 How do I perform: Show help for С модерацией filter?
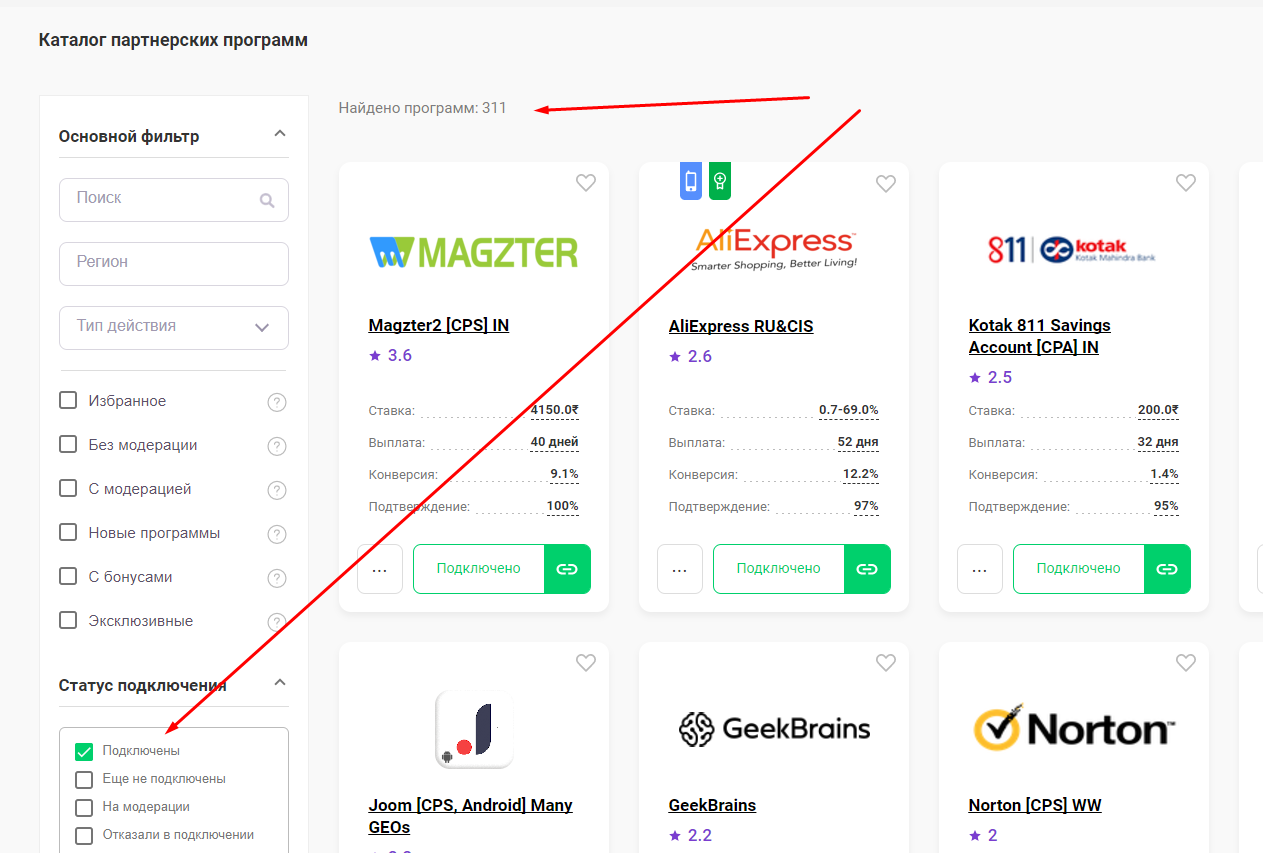(x=277, y=490)
